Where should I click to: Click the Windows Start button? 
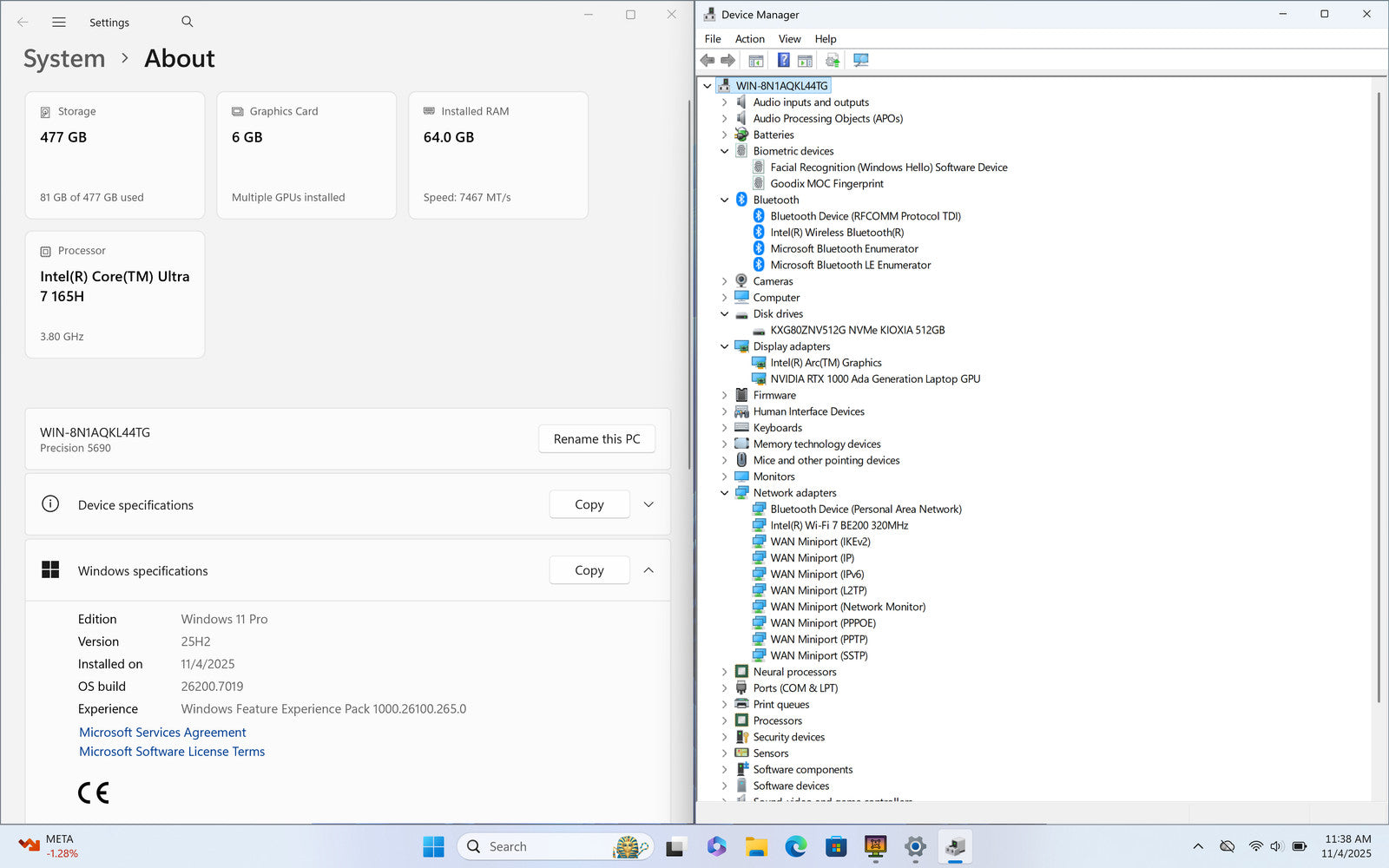(433, 846)
